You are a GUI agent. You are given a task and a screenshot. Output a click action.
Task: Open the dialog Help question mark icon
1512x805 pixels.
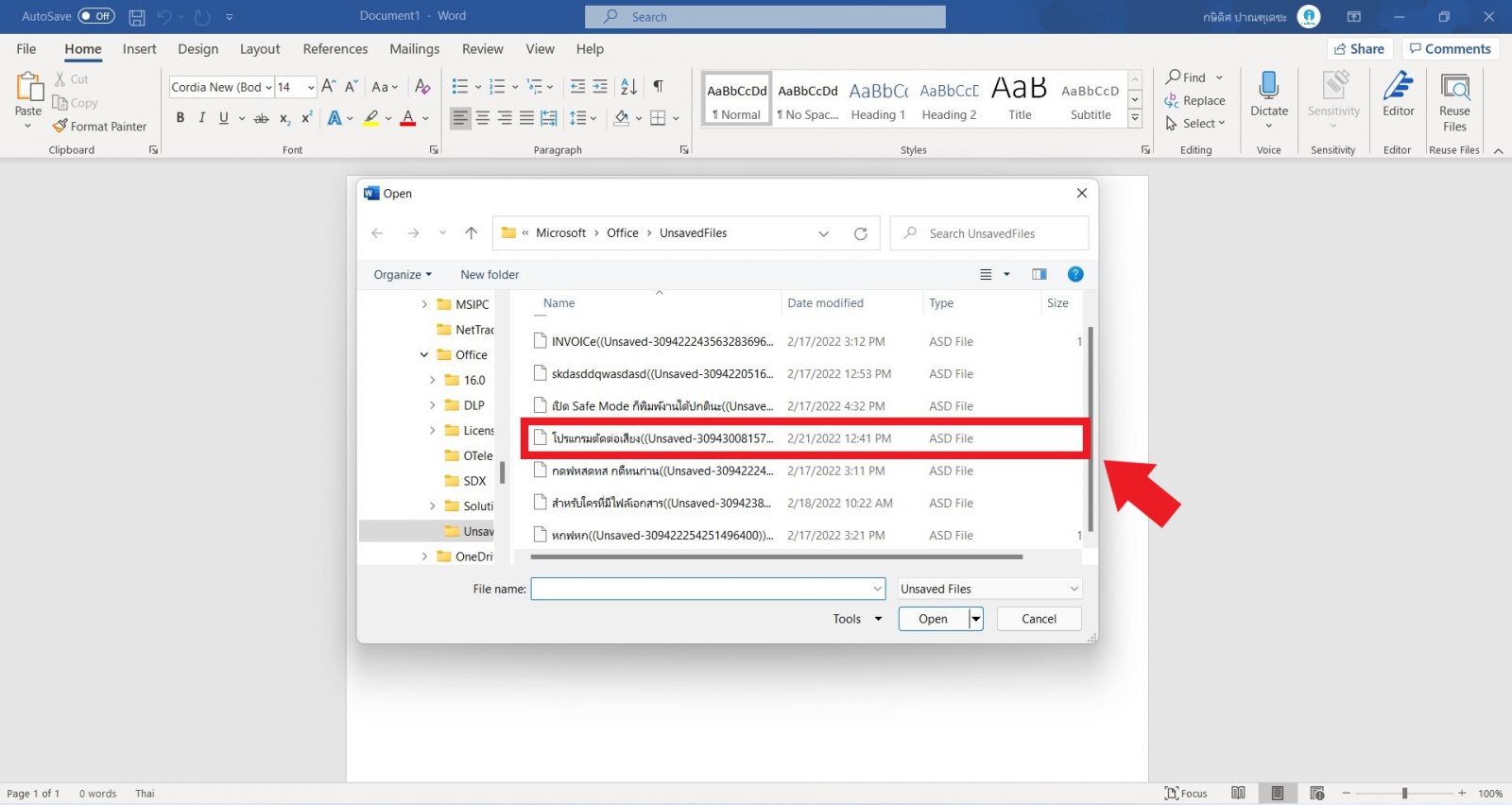click(x=1074, y=274)
